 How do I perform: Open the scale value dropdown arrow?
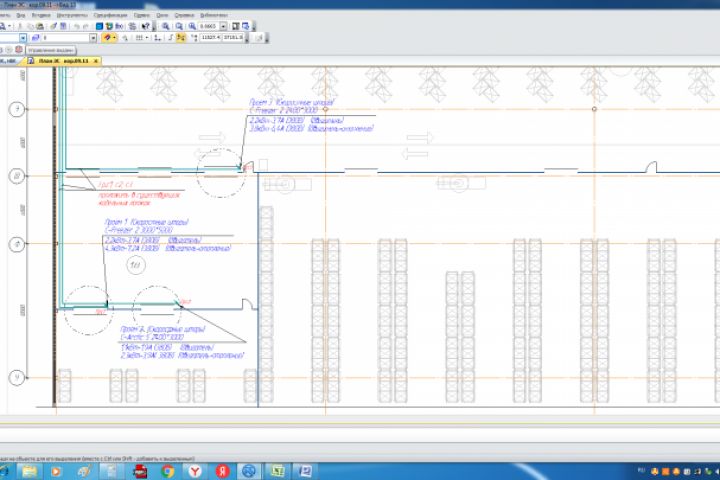(223, 26)
